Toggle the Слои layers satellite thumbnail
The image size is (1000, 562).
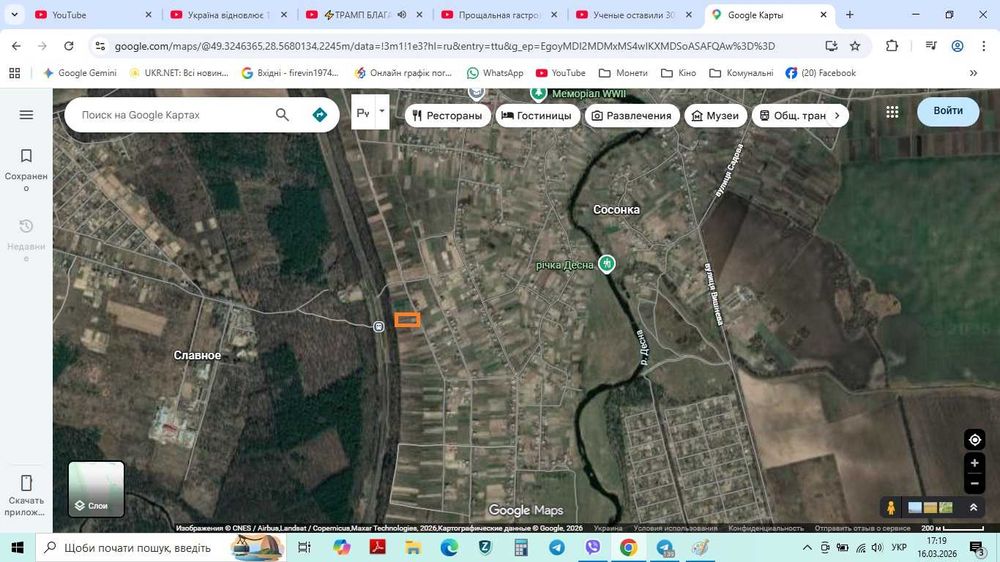point(96,489)
